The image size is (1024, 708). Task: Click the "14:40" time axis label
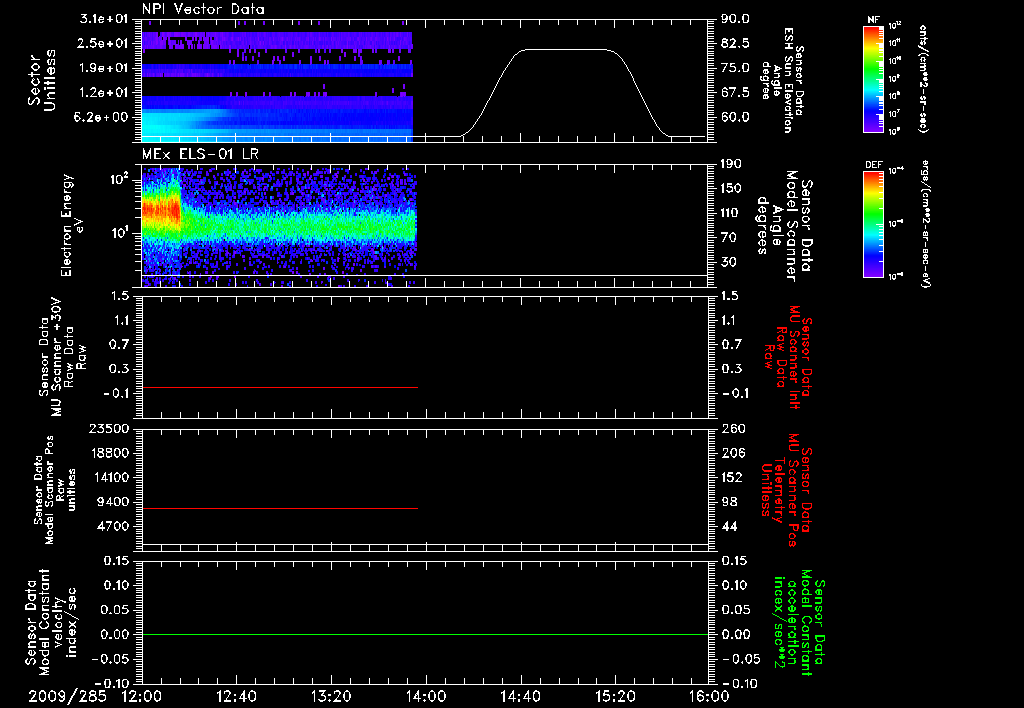pyautogui.click(x=520, y=696)
